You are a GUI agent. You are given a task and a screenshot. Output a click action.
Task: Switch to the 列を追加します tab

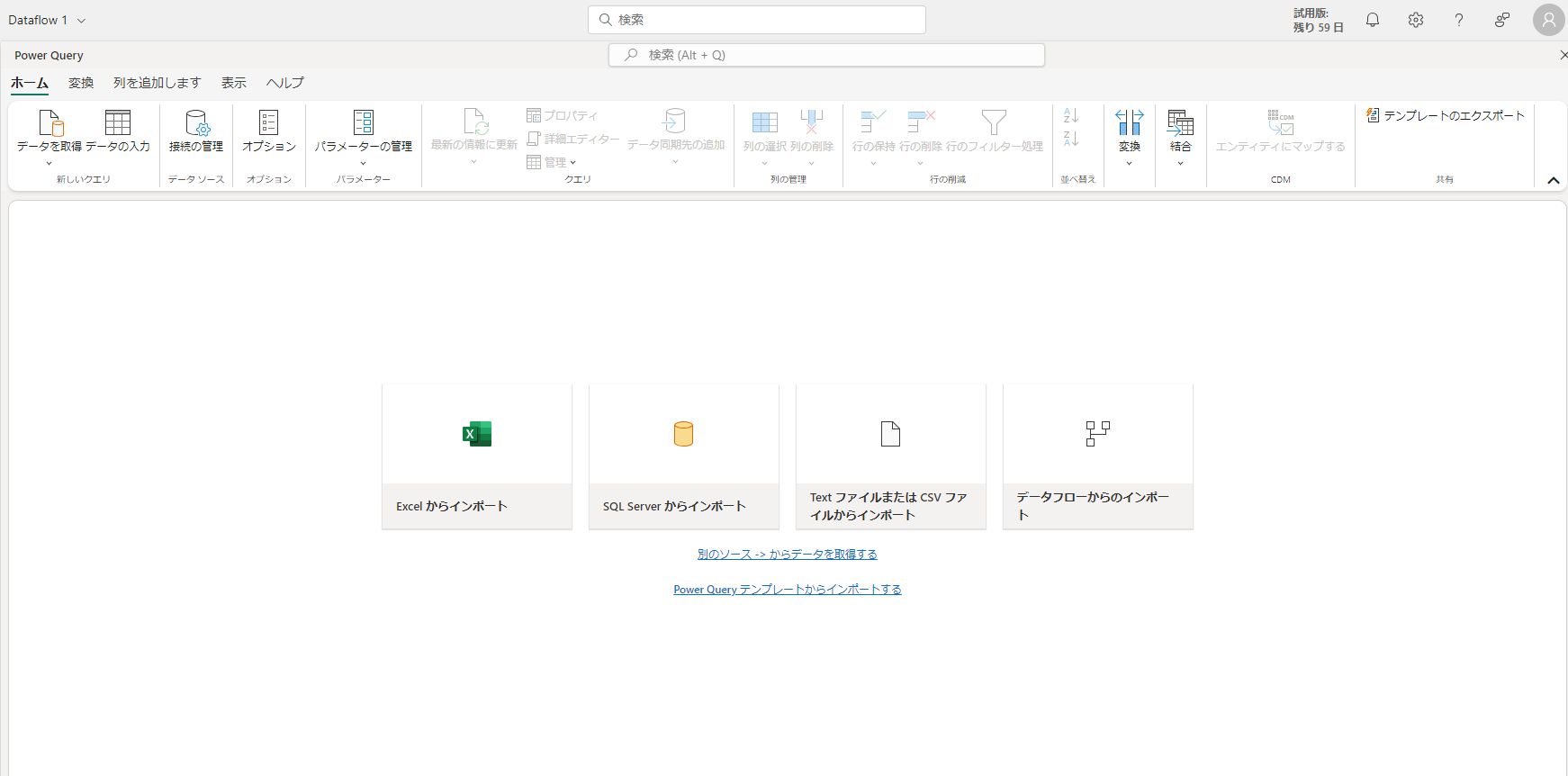pyautogui.click(x=158, y=83)
